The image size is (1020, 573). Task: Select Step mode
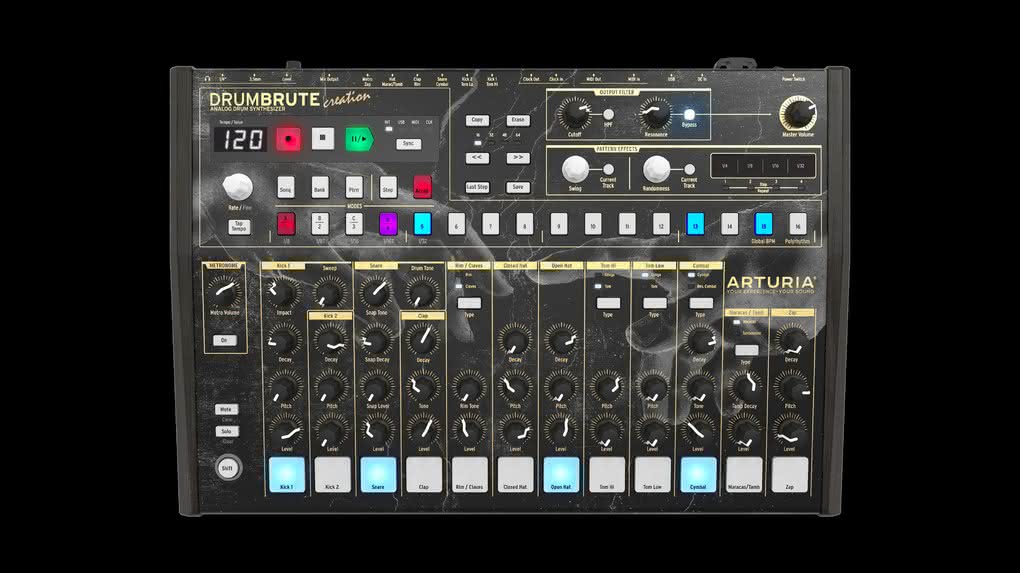pyautogui.click(x=388, y=188)
